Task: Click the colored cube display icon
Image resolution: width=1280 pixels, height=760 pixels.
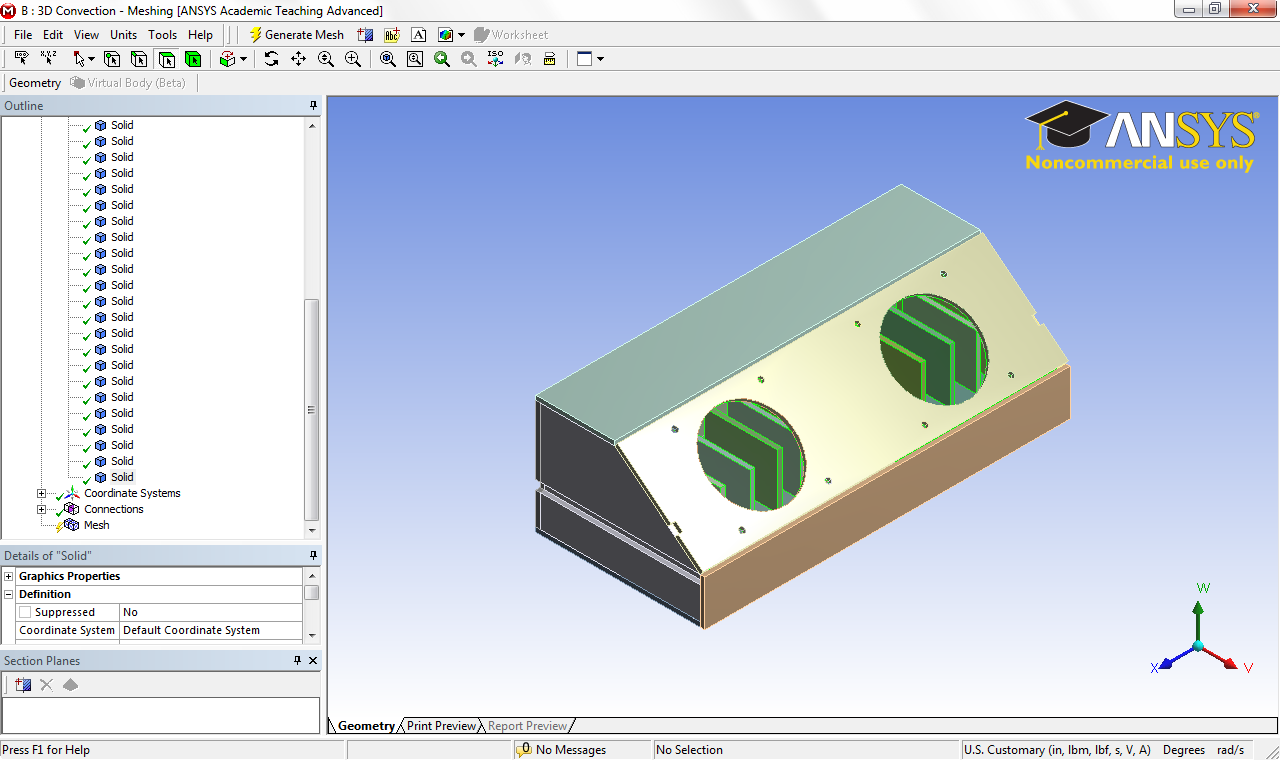Action: pos(445,34)
